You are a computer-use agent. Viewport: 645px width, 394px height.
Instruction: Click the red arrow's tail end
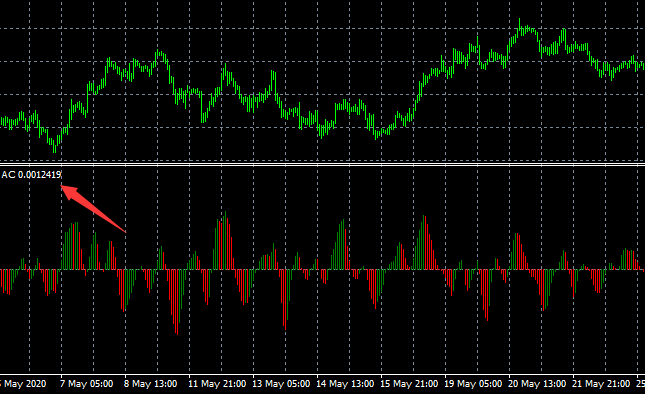coord(125,232)
